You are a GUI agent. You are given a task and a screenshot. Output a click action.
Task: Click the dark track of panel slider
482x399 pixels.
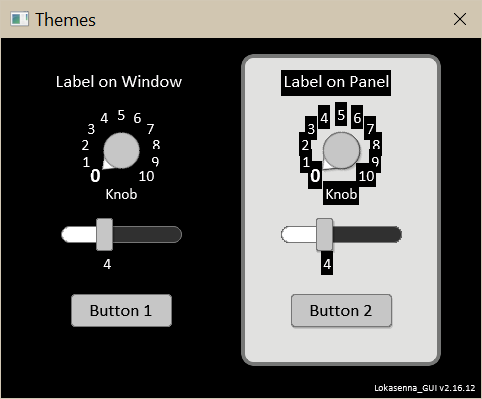pos(367,234)
